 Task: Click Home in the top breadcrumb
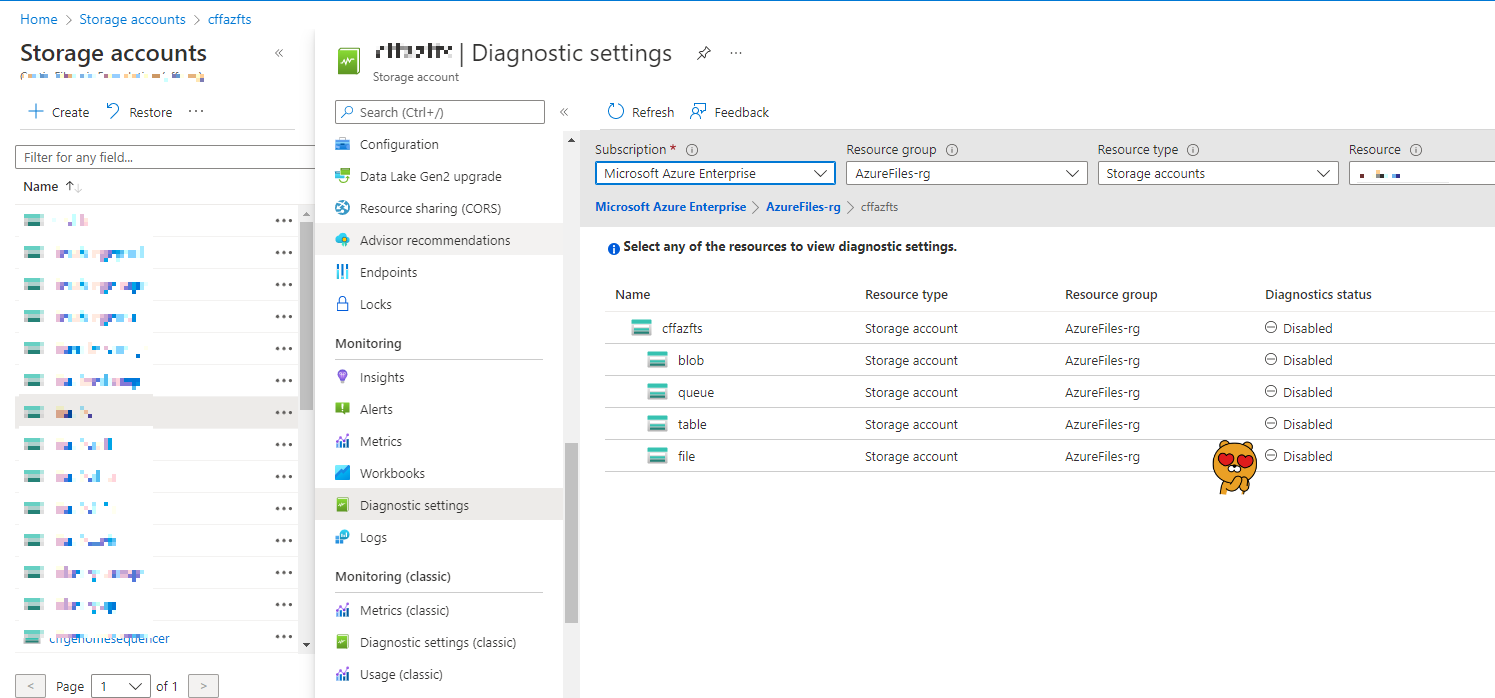click(x=39, y=19)
